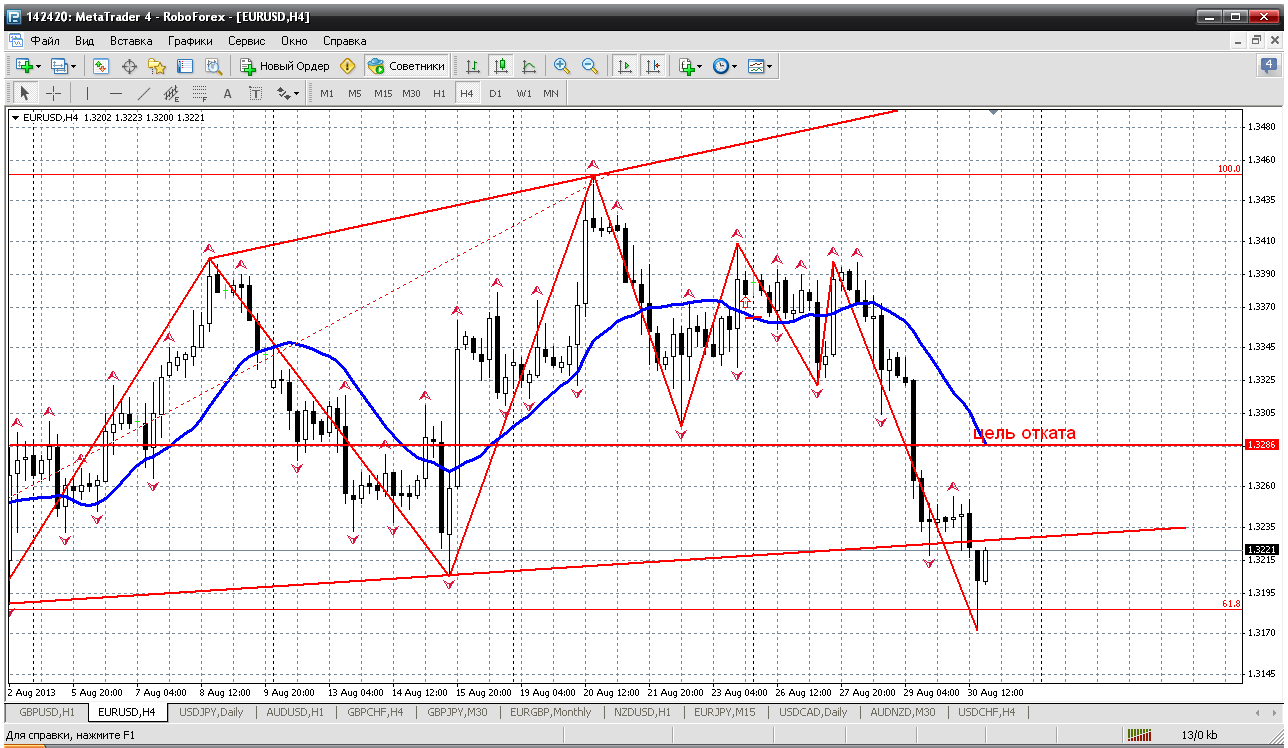Viewport: 1288px width, 748px height.
Task: Switch timeframe to M1
Action: coord(327,93)
